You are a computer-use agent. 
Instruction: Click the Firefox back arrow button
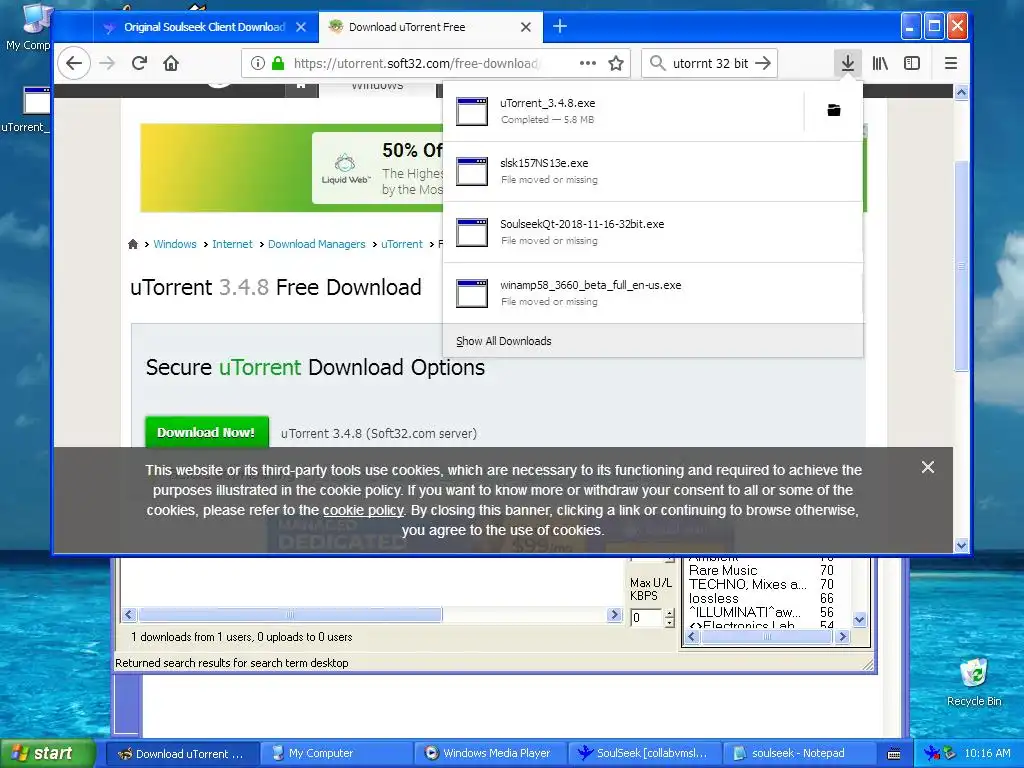[74, 63]
